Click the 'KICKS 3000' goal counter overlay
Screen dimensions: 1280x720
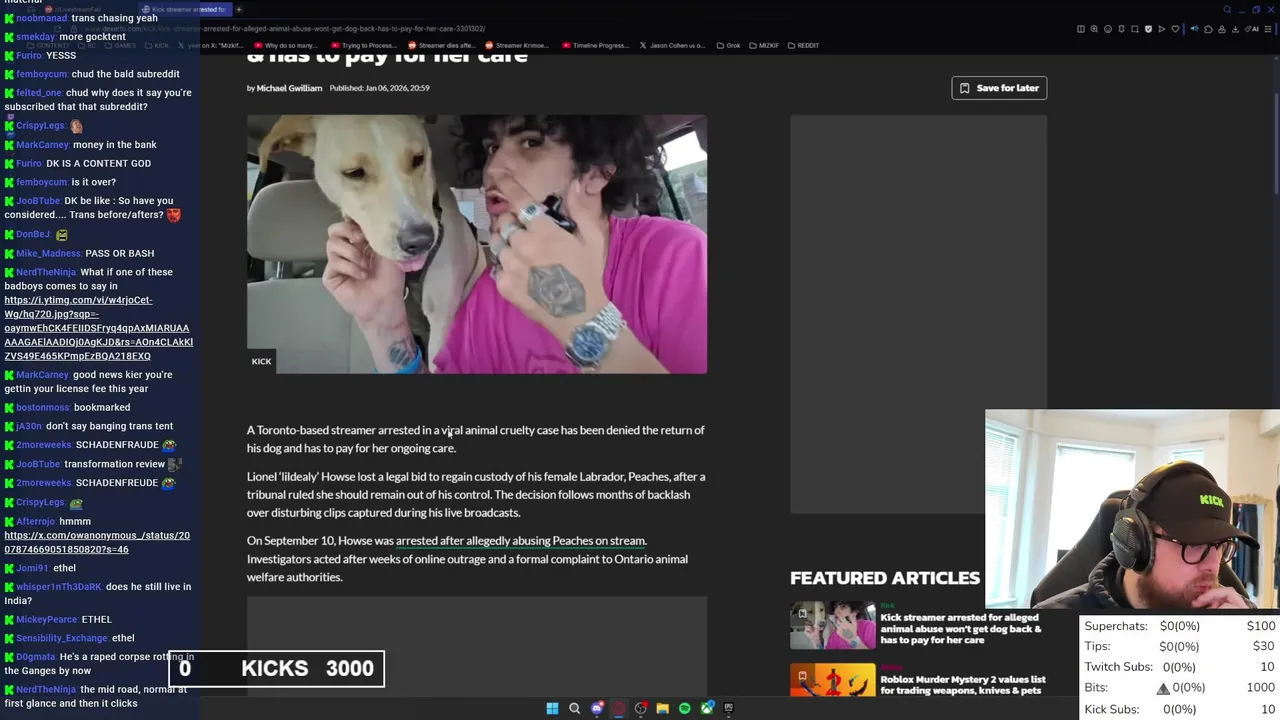click(x=276, y=669)
